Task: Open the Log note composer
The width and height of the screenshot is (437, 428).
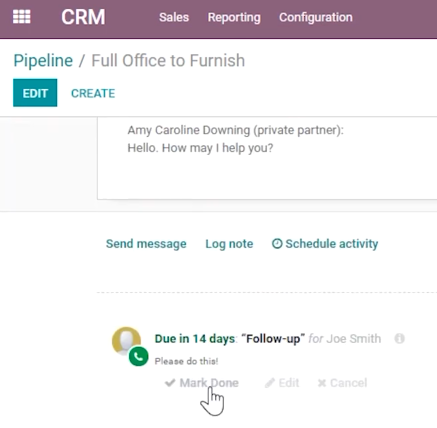Action: 229,244
